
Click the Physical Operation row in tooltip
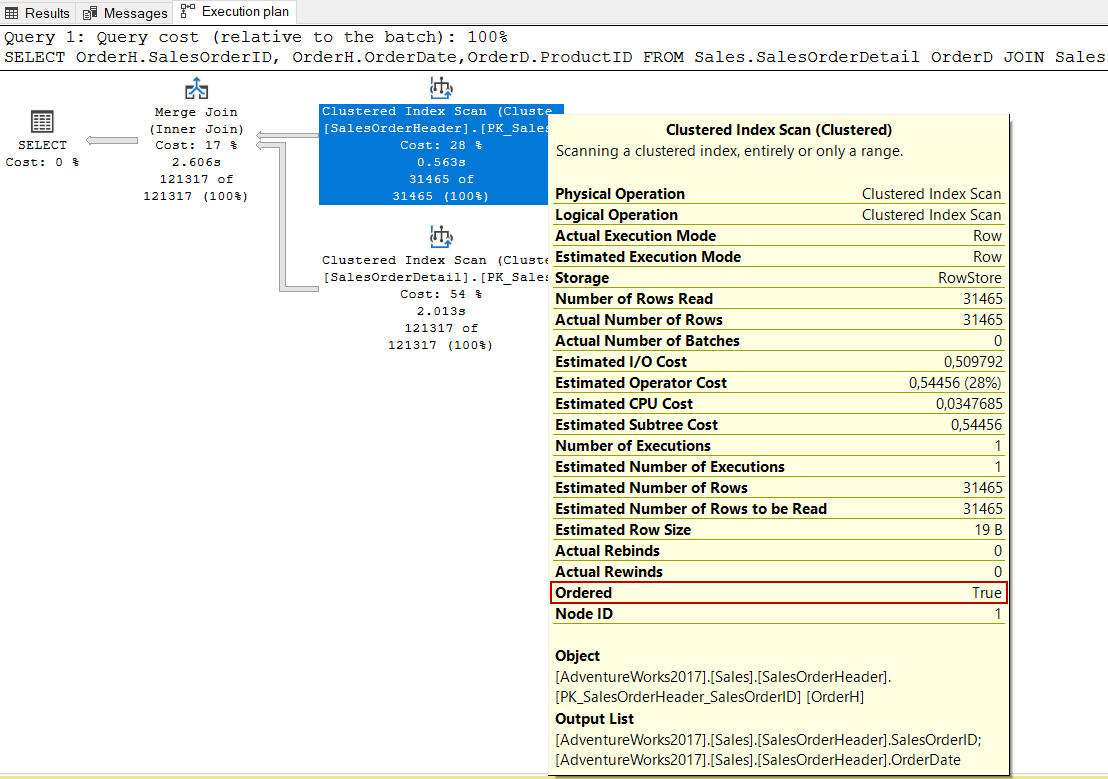pyautogui.click(x=778, y=194)
